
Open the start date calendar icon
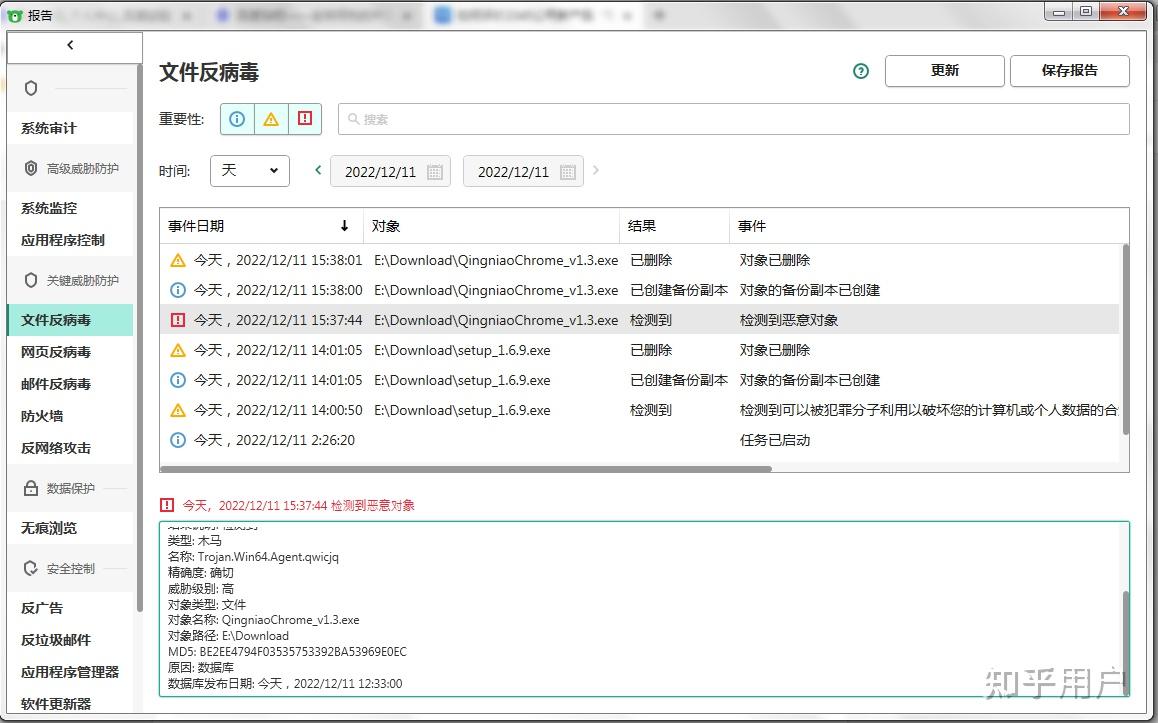[434, 171]
